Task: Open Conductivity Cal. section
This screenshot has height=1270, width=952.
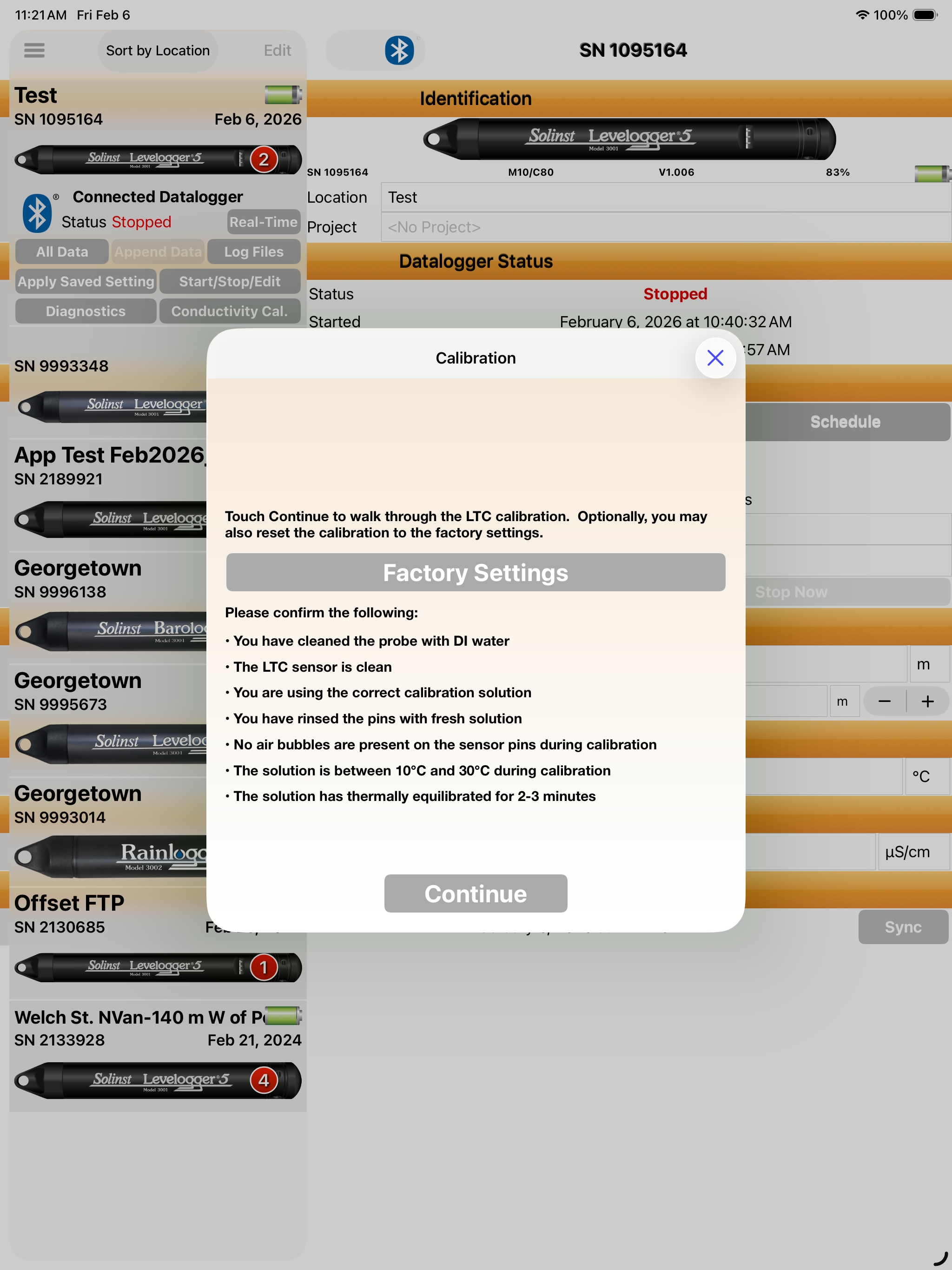Action: [x=230, y=311]
